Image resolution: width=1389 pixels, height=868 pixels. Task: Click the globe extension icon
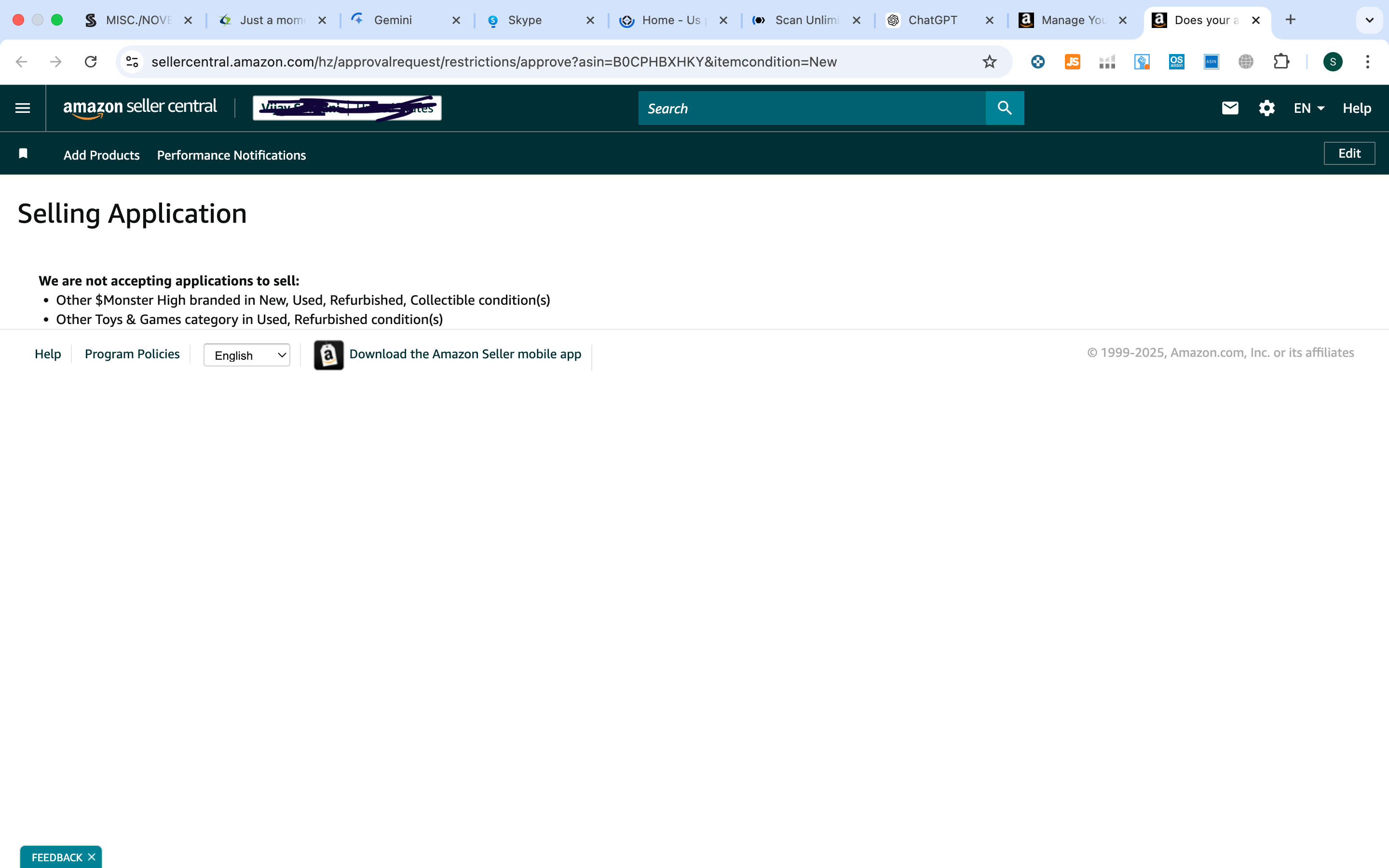point(1246,61)
